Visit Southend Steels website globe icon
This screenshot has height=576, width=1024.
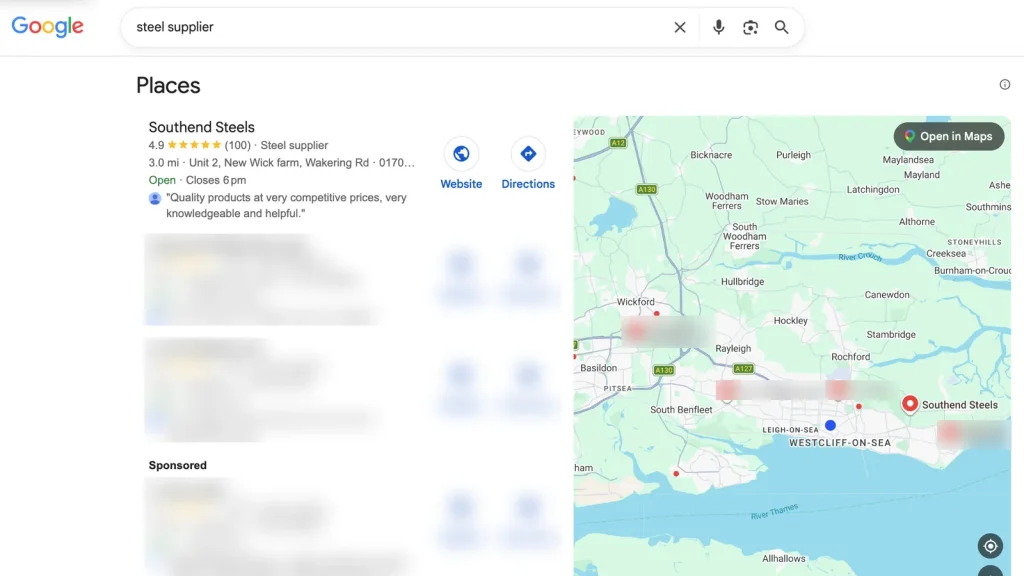(x=461, y=154)
